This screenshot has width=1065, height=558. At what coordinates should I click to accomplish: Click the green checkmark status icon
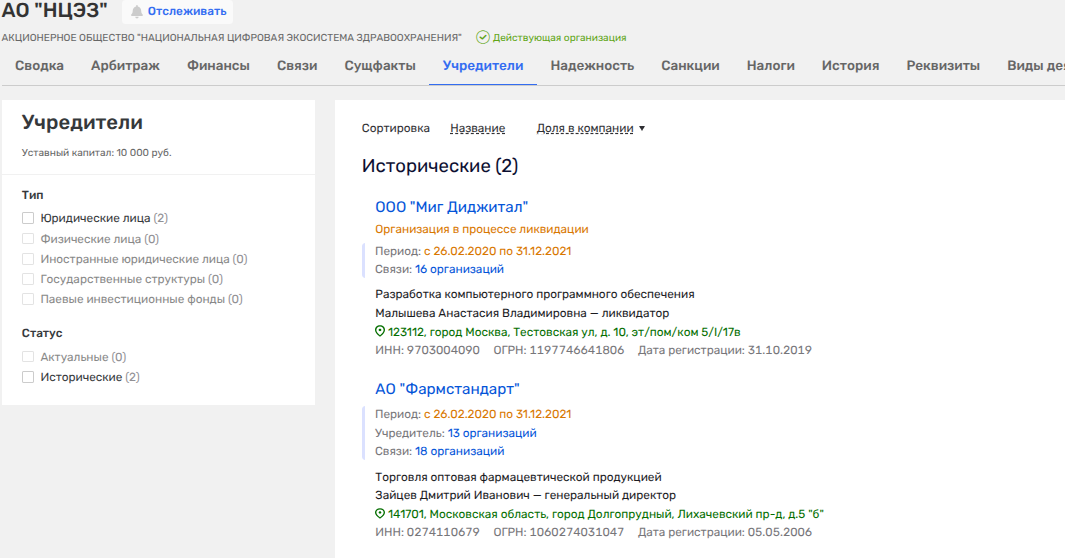pos(483,37)
